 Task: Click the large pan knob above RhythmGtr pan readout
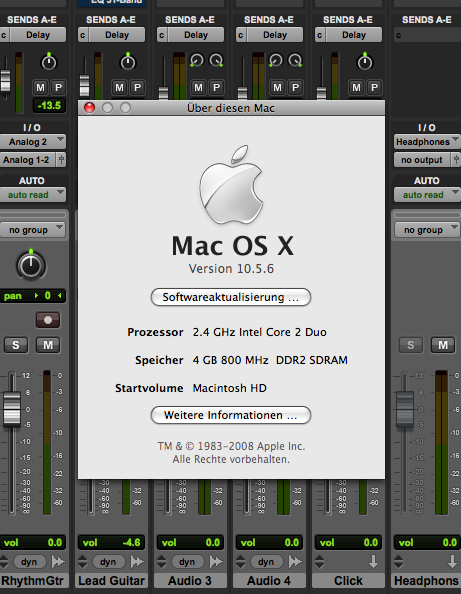coord(31,265)
